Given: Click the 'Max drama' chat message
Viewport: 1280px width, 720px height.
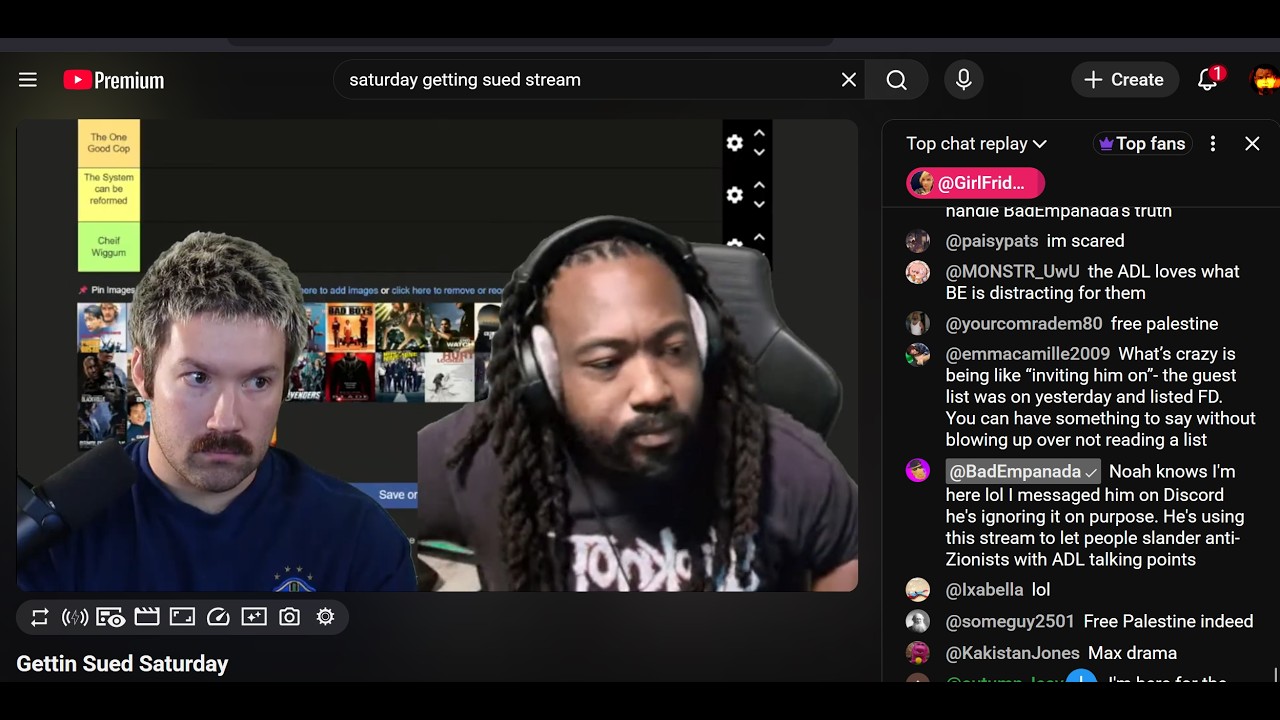Looking at the screenshot, I should tap(1132, 653).
